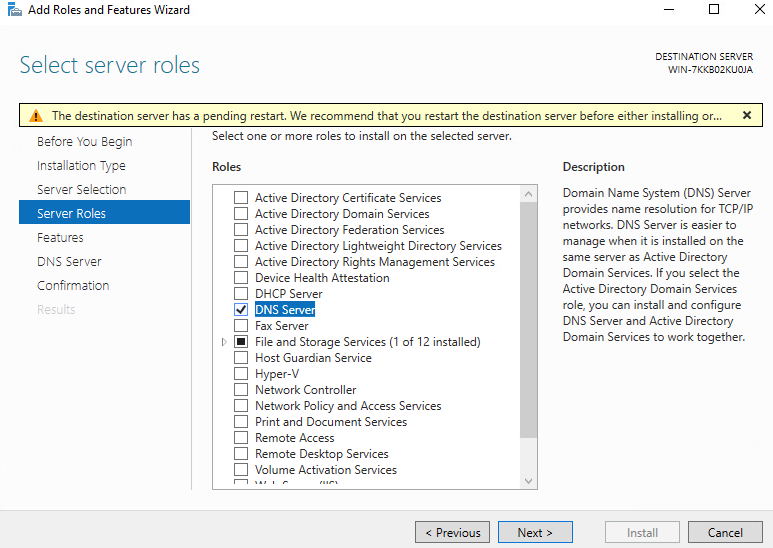The width and height of the screenshot is (773, 548).
Task: Open the Features step
Action: [x=60, y=238]
